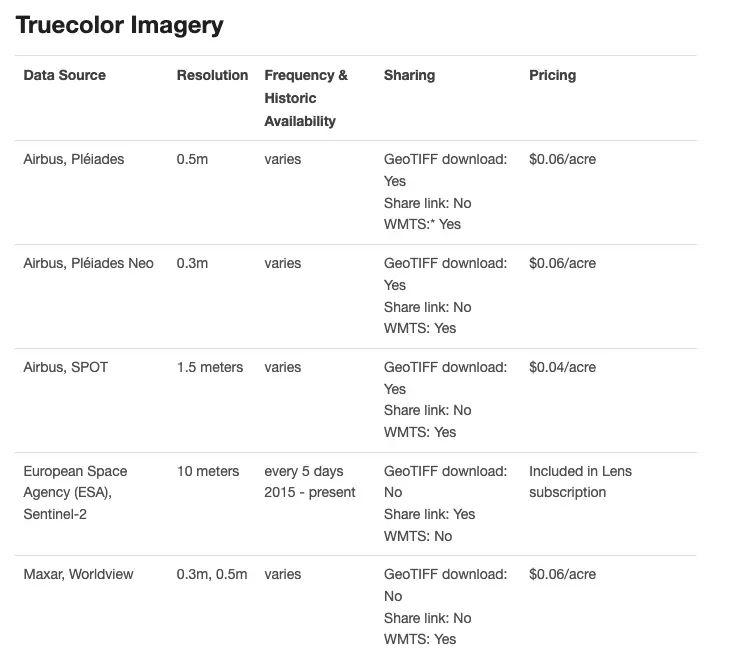Click the every 5 days frequency text
The image size is (732, 656).
pyautogui.click(x=304, y=471)
